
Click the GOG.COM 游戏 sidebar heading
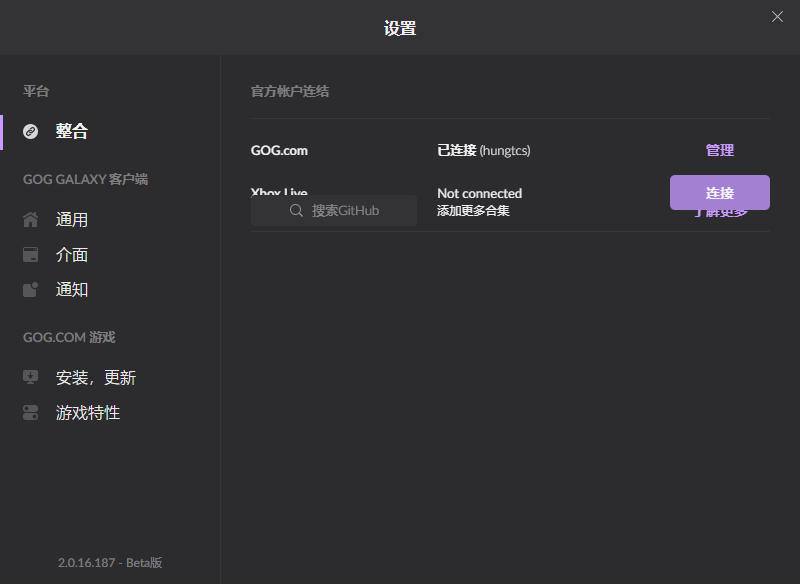coord(69,337)
